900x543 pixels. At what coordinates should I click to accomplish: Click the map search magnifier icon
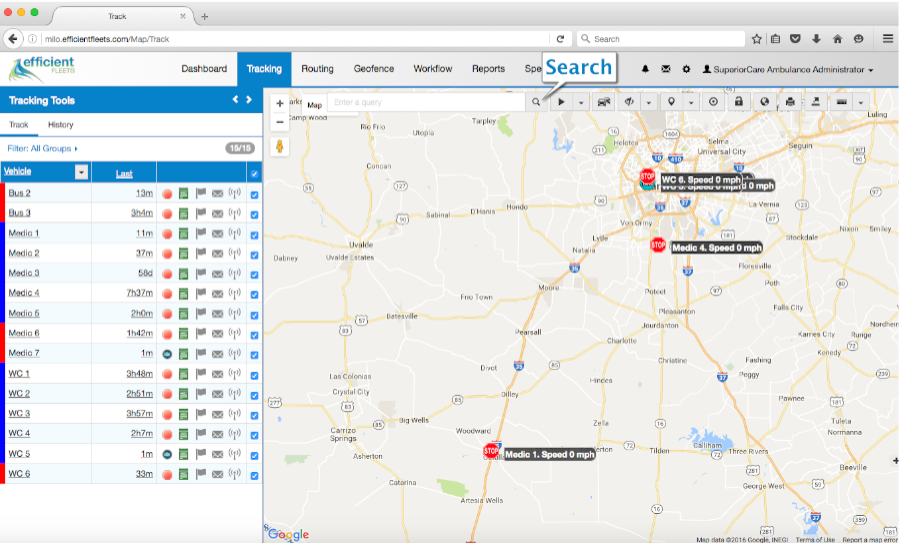pos(536,102)
